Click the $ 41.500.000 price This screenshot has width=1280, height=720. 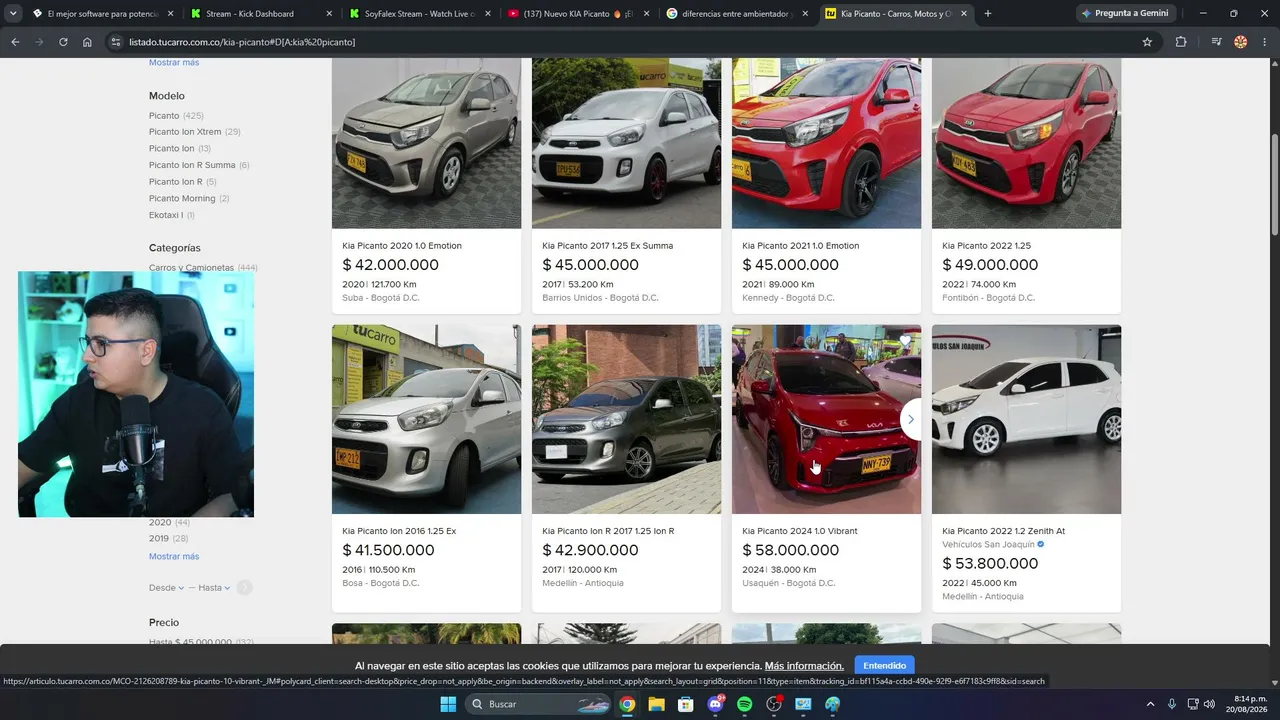click(x=390, y=550)
